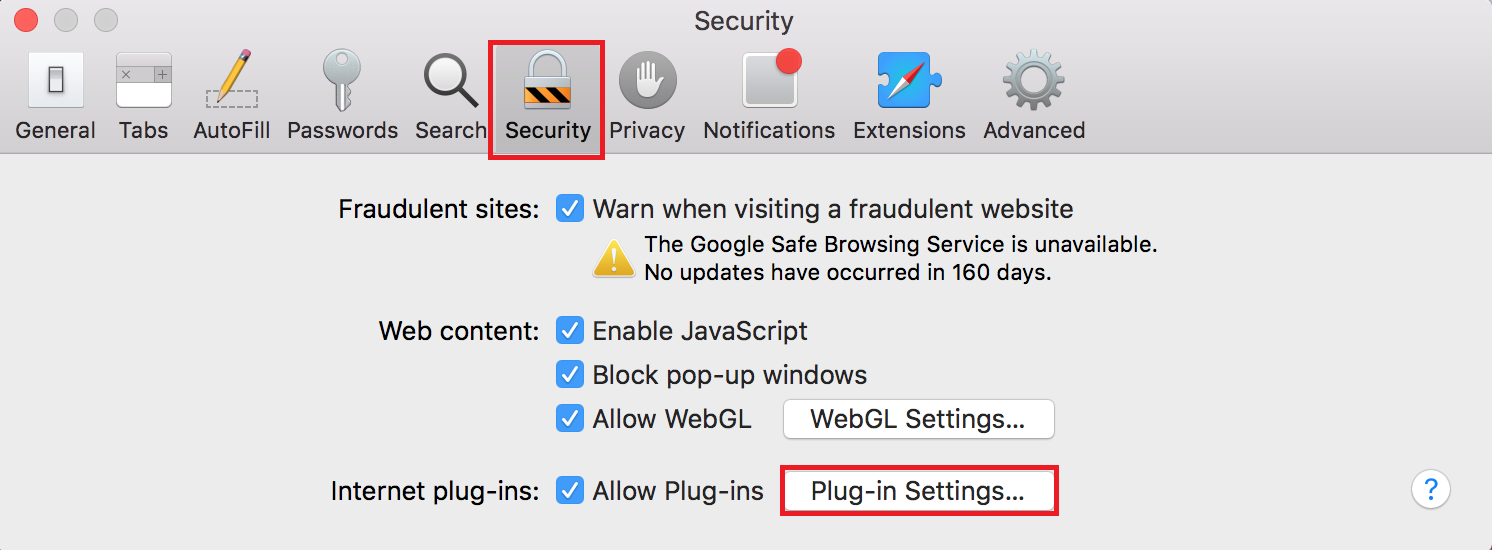The image size is (1492, 550).
Task: Toggle Block pop-up windows checkbox
Action: click(x=570, y=374)
